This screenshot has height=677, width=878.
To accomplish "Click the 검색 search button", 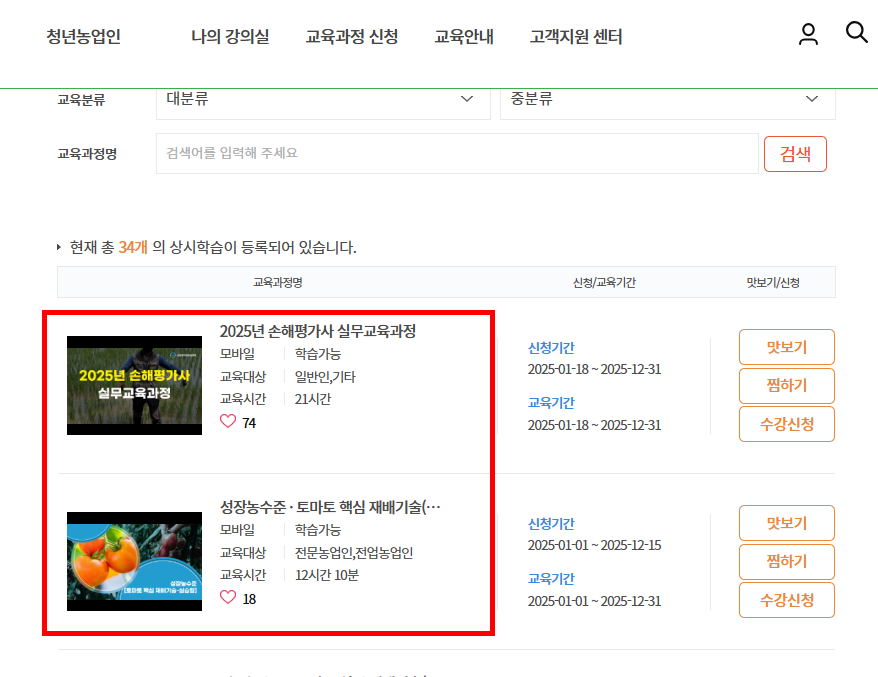I will [795, 153].
